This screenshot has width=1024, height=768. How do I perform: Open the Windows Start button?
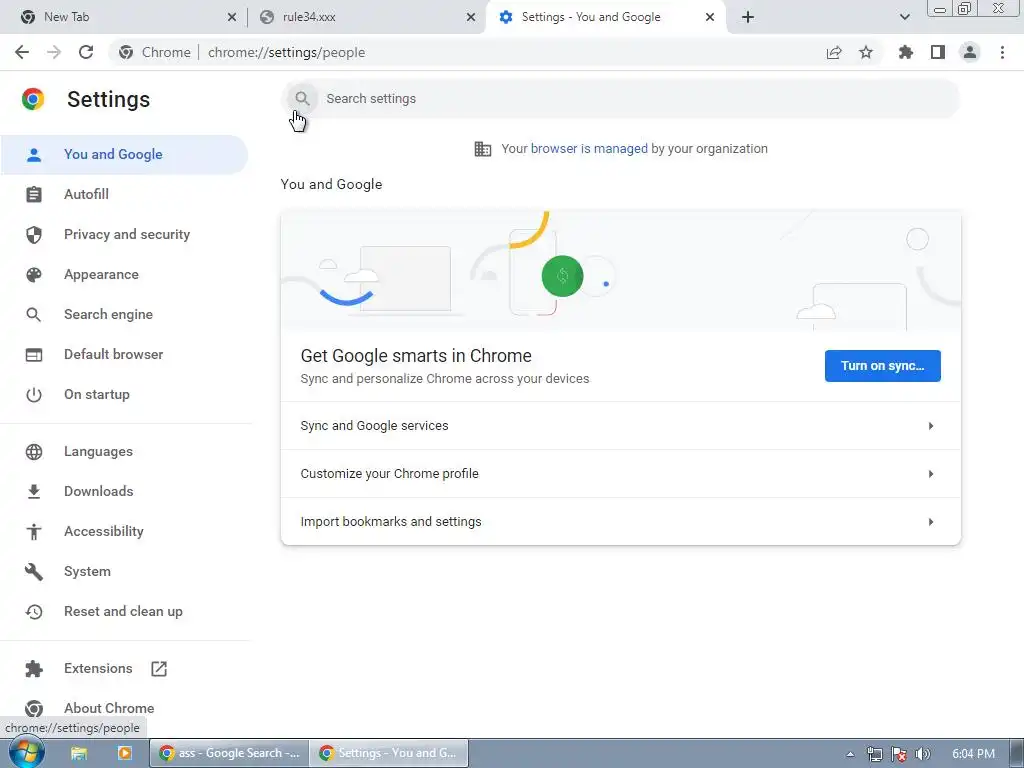26,753
